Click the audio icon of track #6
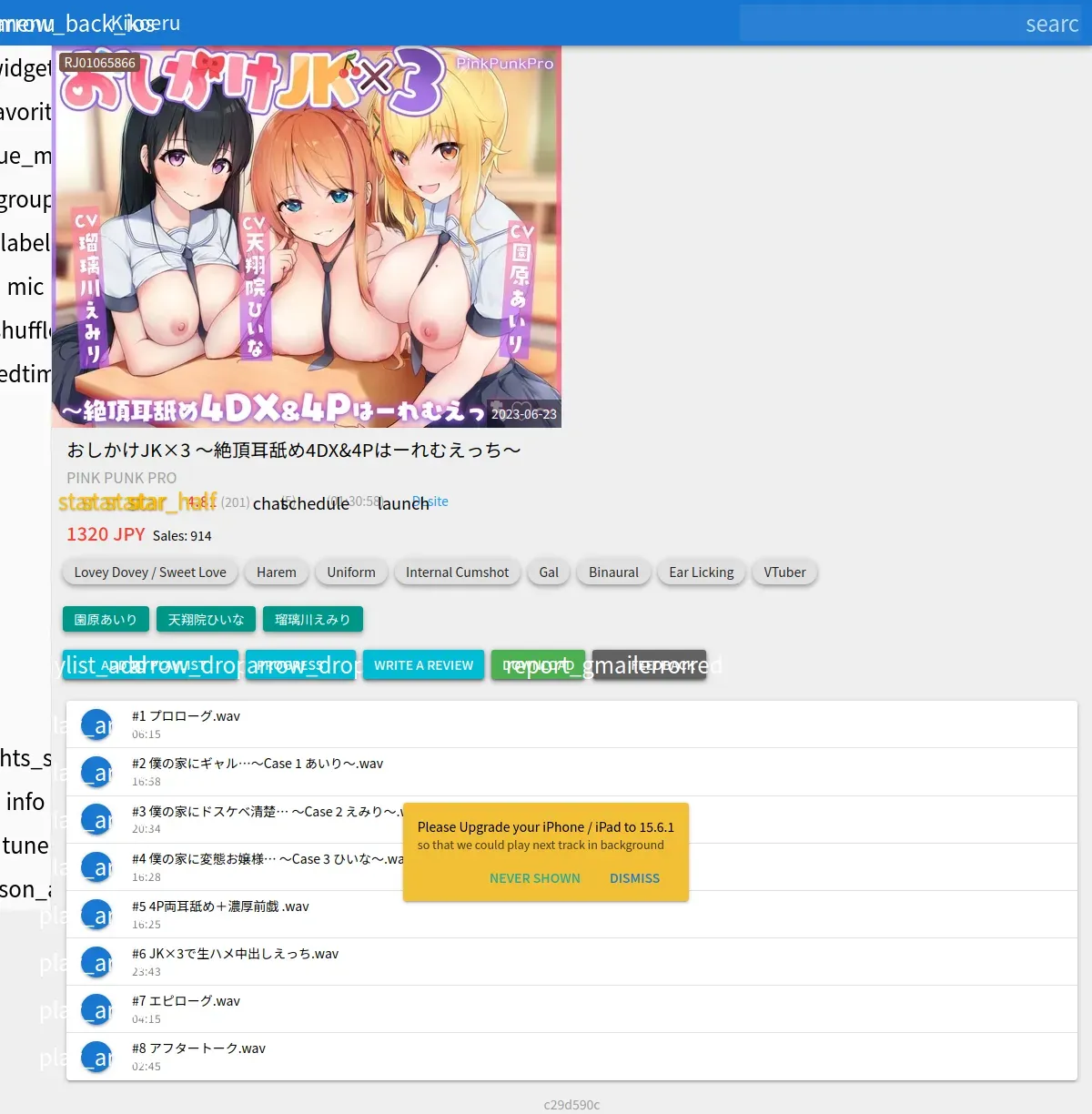This screenshot has height=1114, width=1092. pyautogui.click(x=96, y=962)
